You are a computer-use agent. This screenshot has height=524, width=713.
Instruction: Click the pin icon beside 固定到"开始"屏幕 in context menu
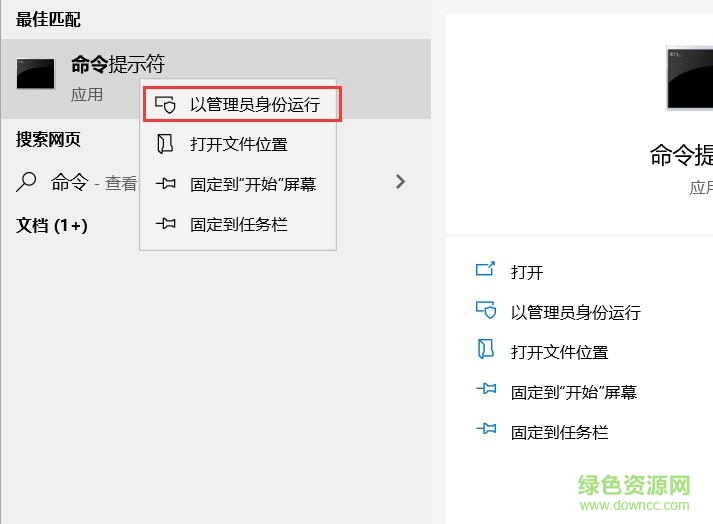(x=166, y=184)
